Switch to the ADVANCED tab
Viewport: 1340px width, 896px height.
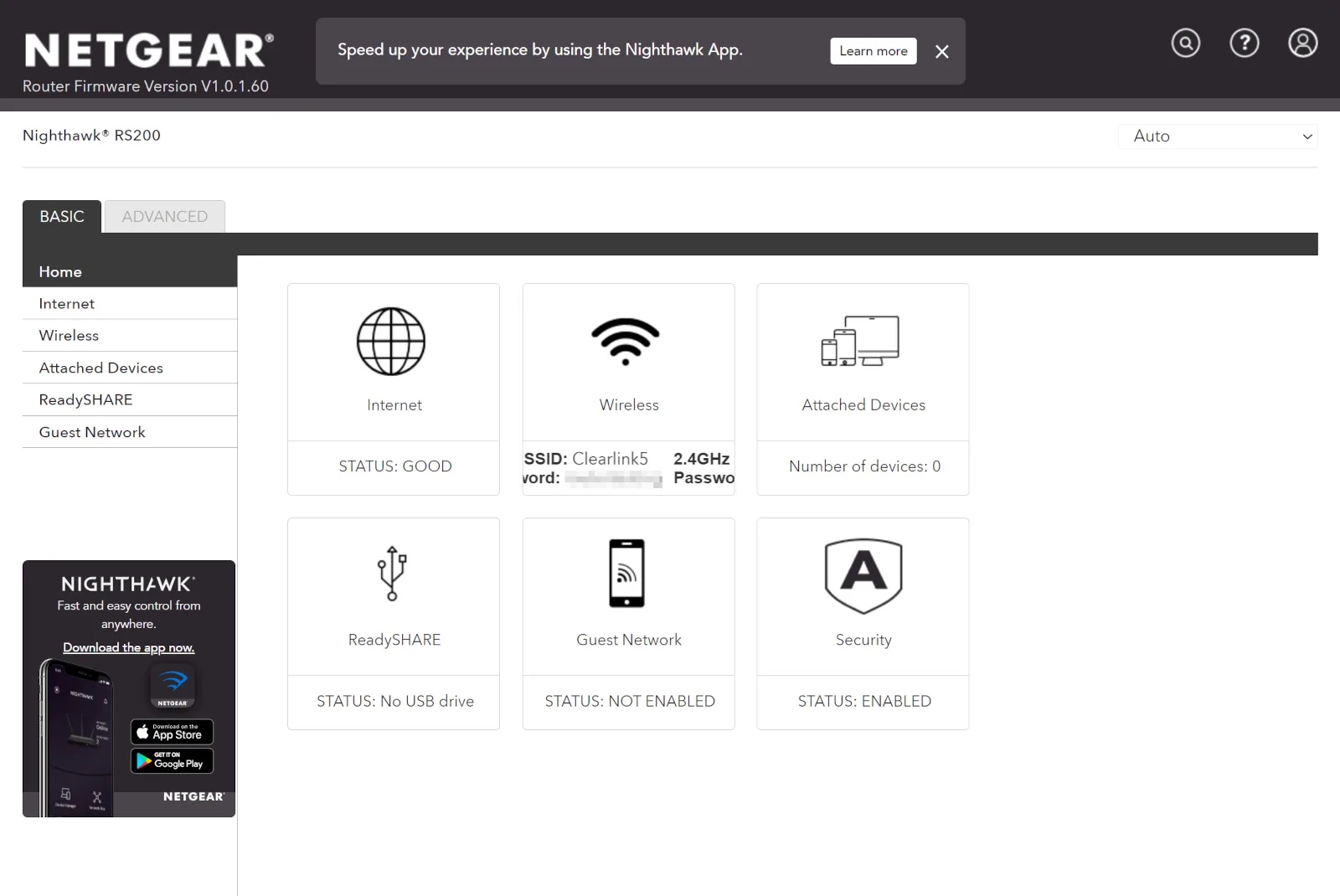click(165, 216)
